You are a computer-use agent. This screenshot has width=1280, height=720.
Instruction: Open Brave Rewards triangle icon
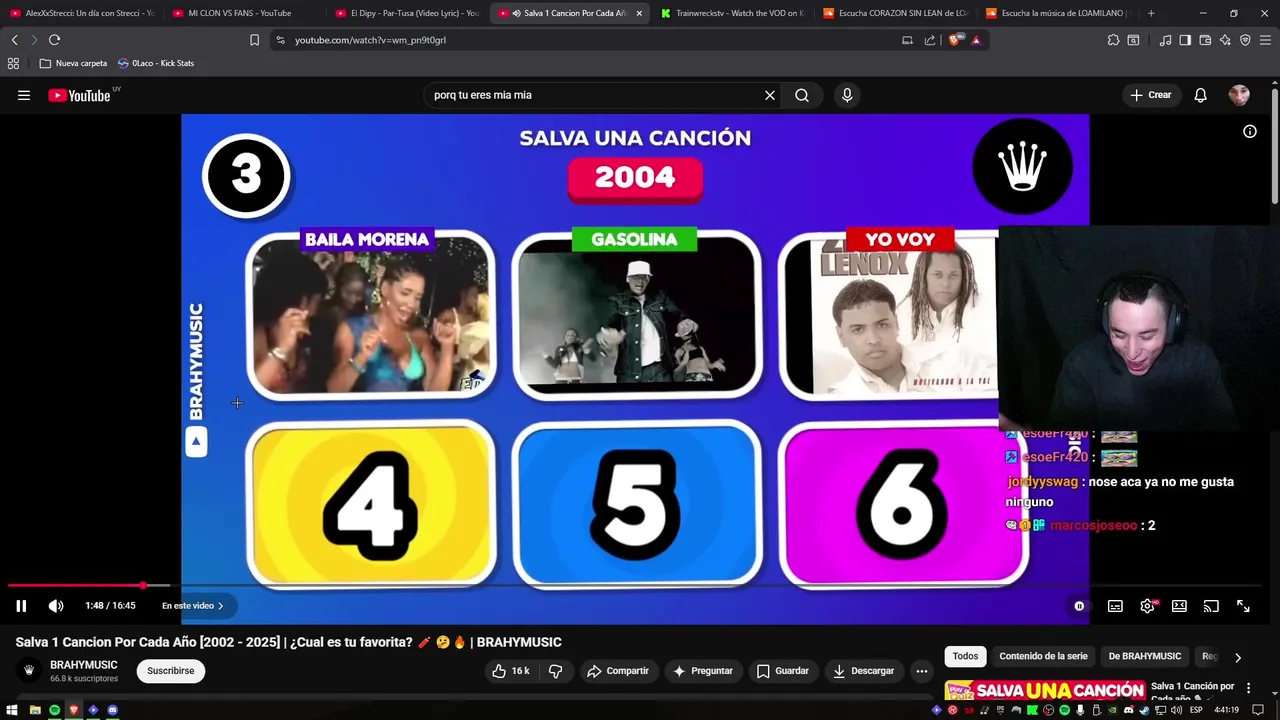[976, 40]
